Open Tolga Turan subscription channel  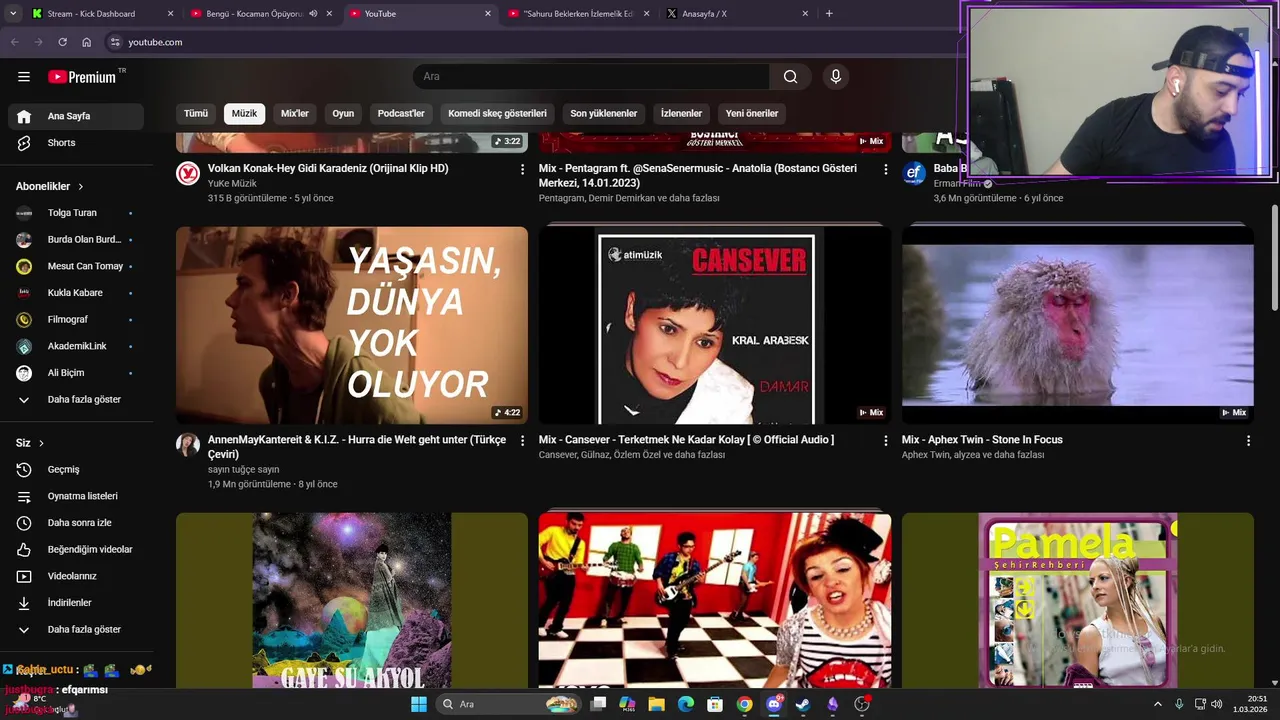76,213
